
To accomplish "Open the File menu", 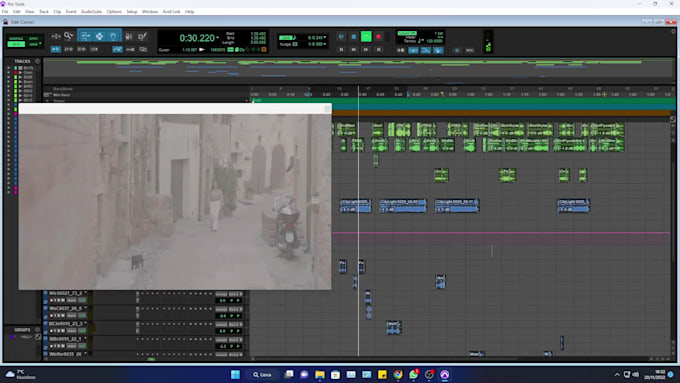I will click(x=5, y=12).
